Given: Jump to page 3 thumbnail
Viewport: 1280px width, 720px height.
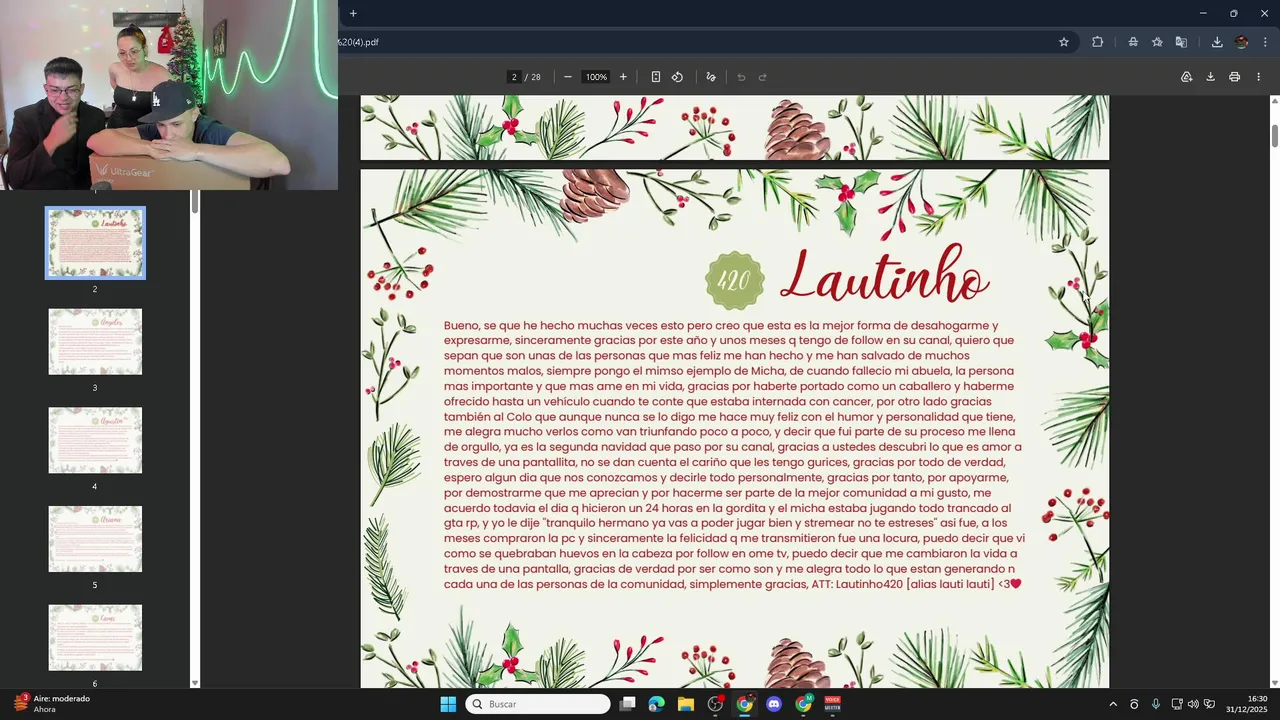Looking at the screenshot, I should (95, 342).
